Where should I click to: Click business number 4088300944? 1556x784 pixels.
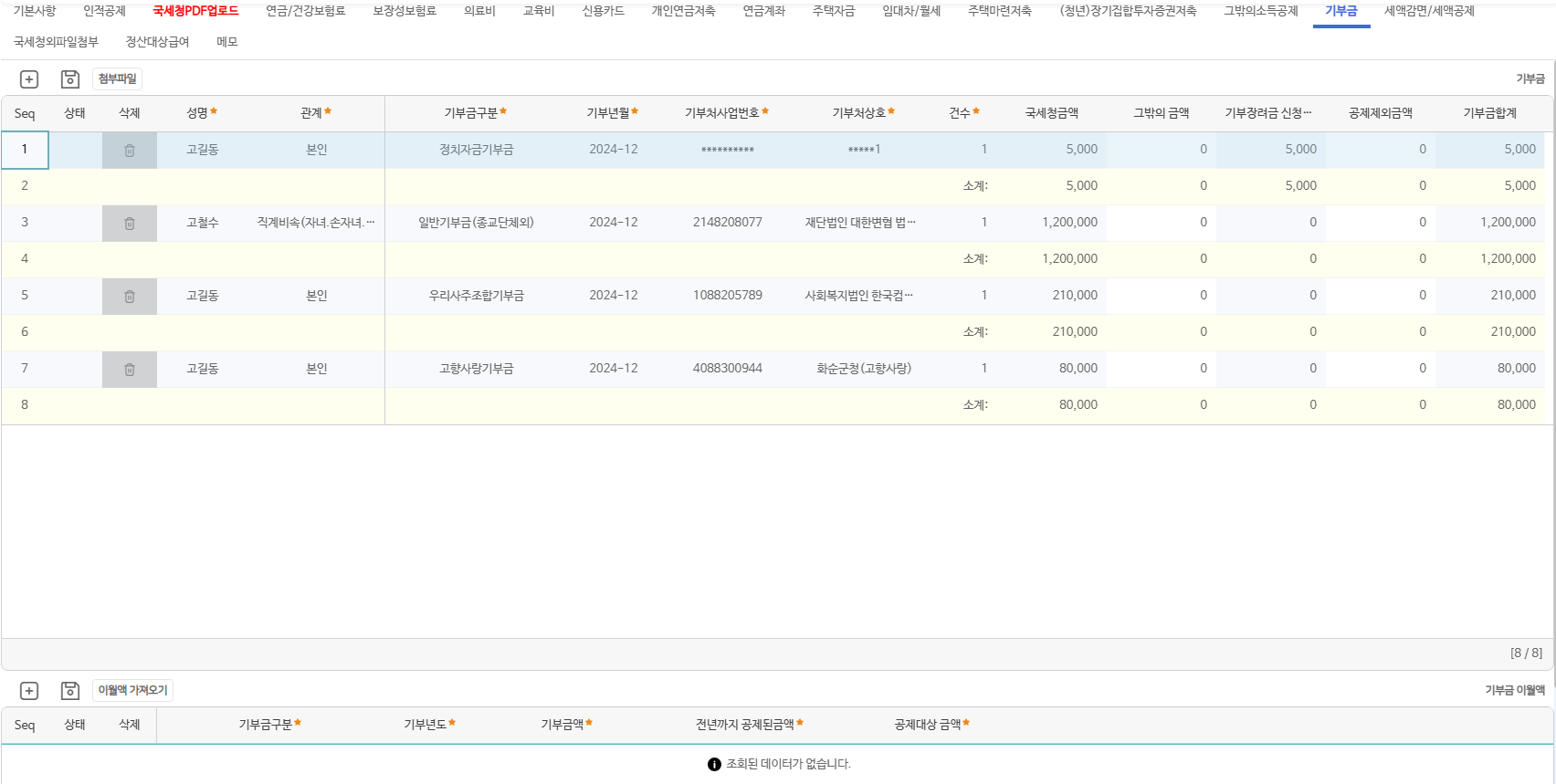click(x=728, y=369)
